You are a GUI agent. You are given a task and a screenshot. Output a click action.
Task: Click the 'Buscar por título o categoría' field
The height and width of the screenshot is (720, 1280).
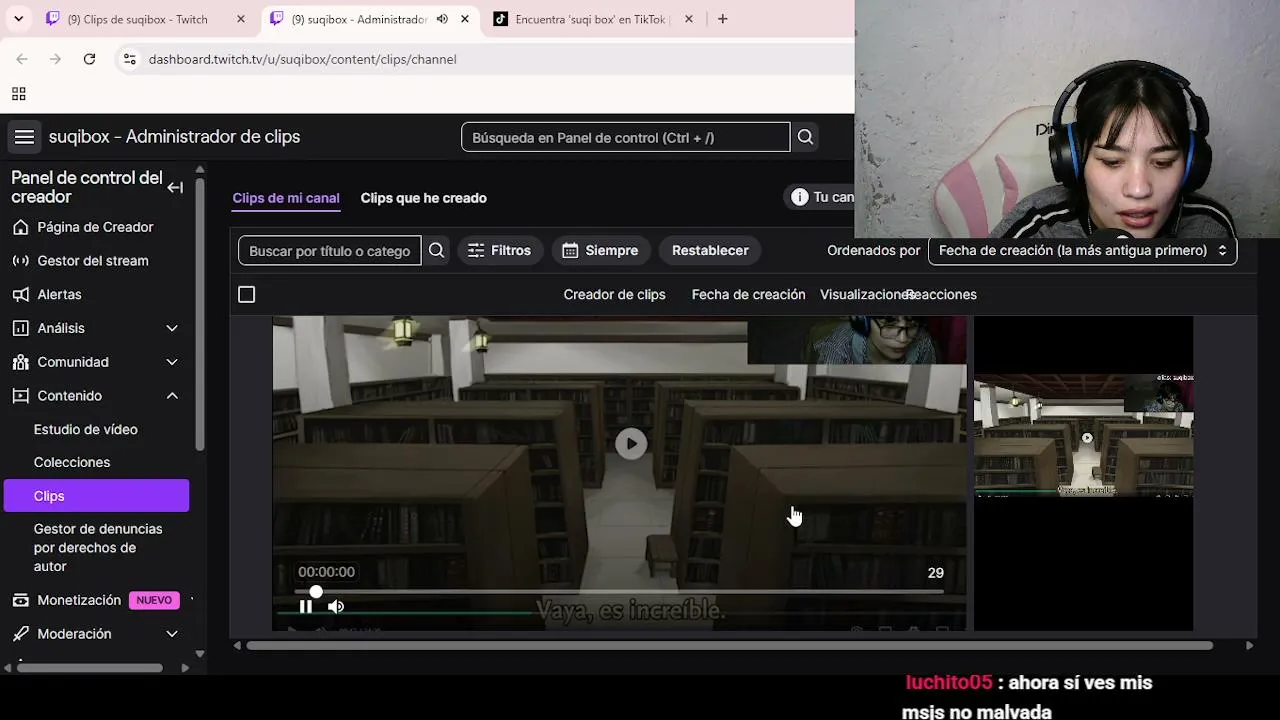330,250
